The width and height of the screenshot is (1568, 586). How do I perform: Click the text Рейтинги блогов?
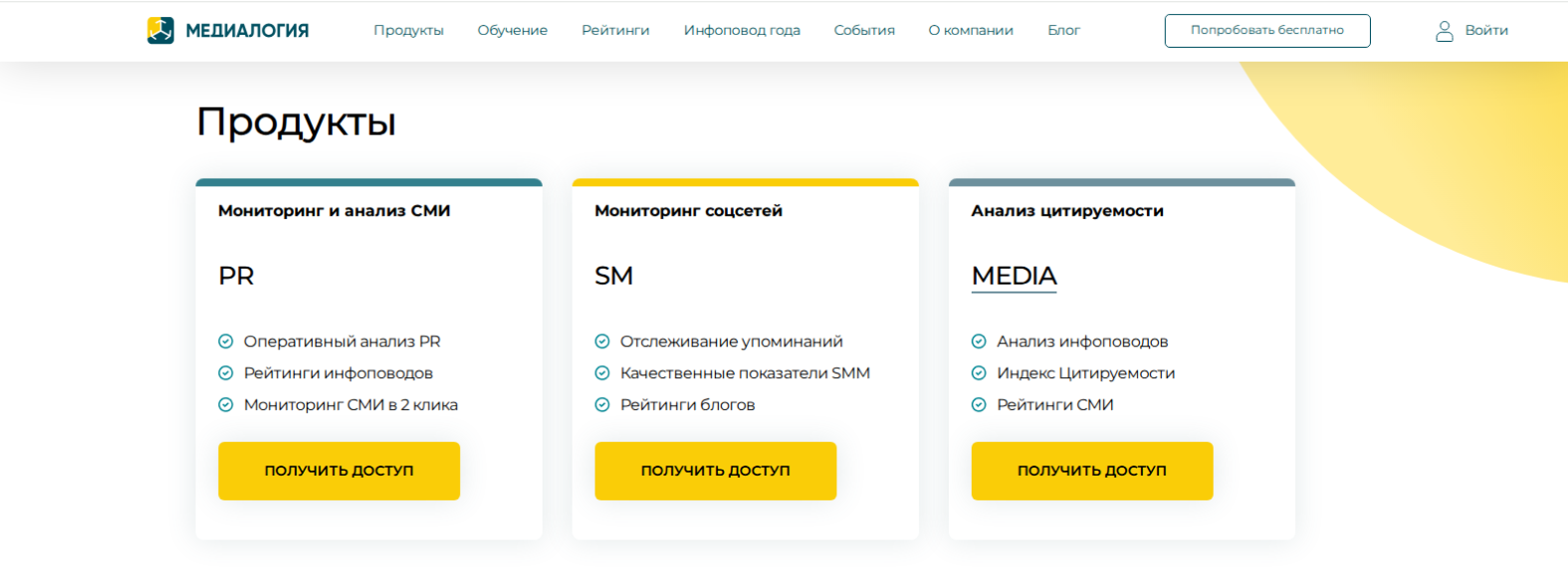tap(687, 405)
